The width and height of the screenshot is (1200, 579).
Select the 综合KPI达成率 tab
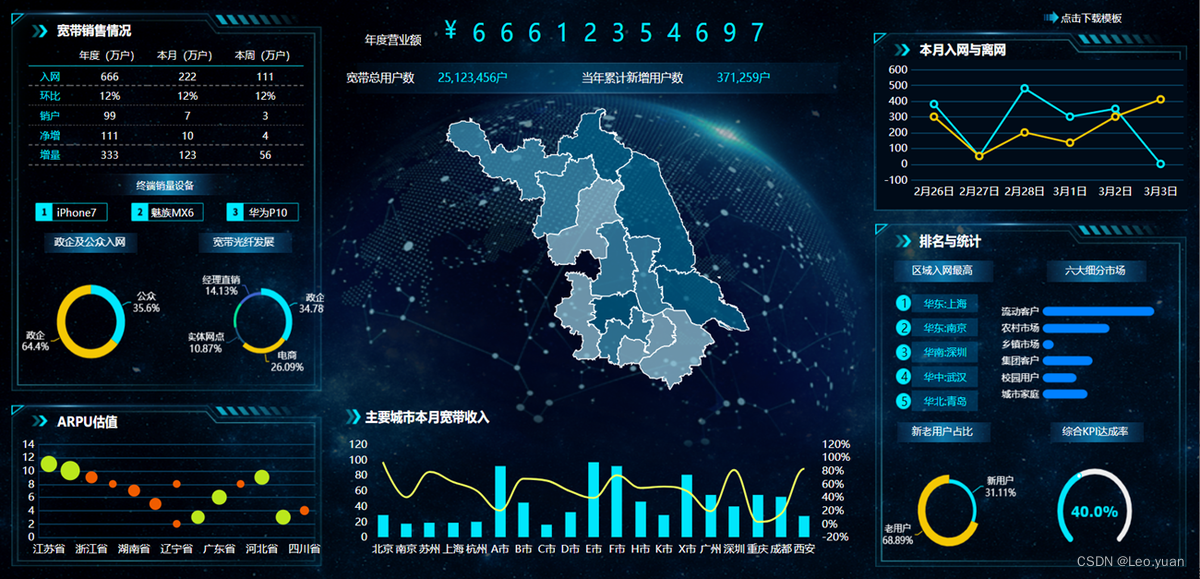click(1095, 432)
